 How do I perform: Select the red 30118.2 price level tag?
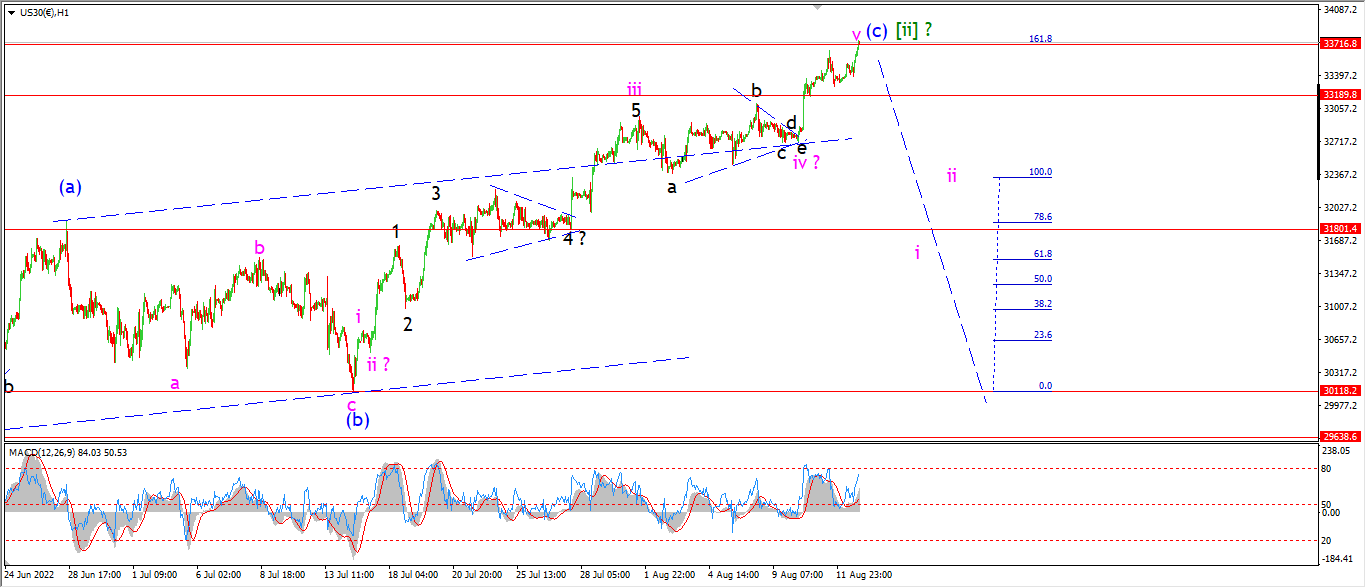1340,391
